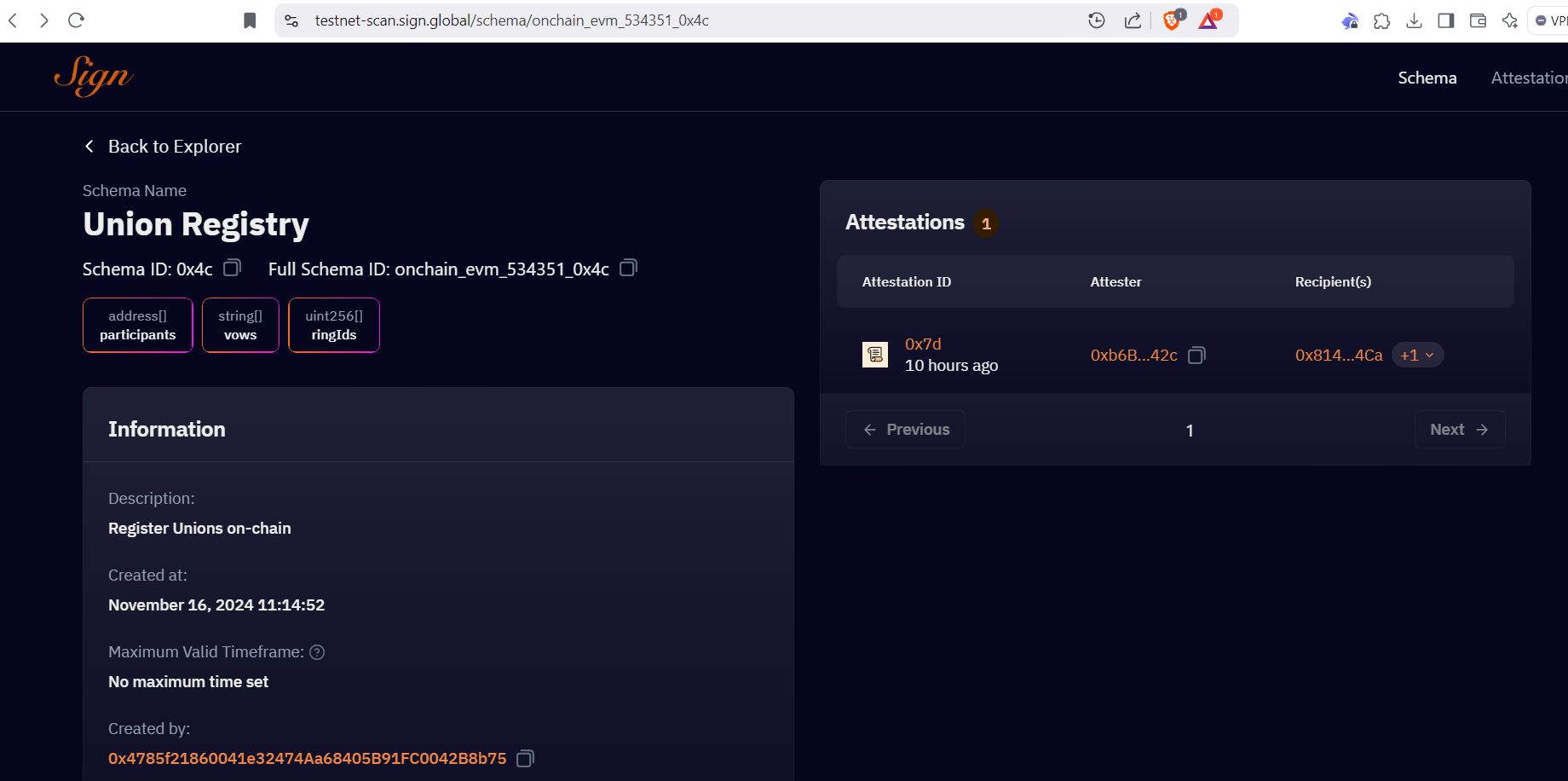This screenshot has width=1568, height=781.
Task: Go back using browser back arrow
Action: 13,20
